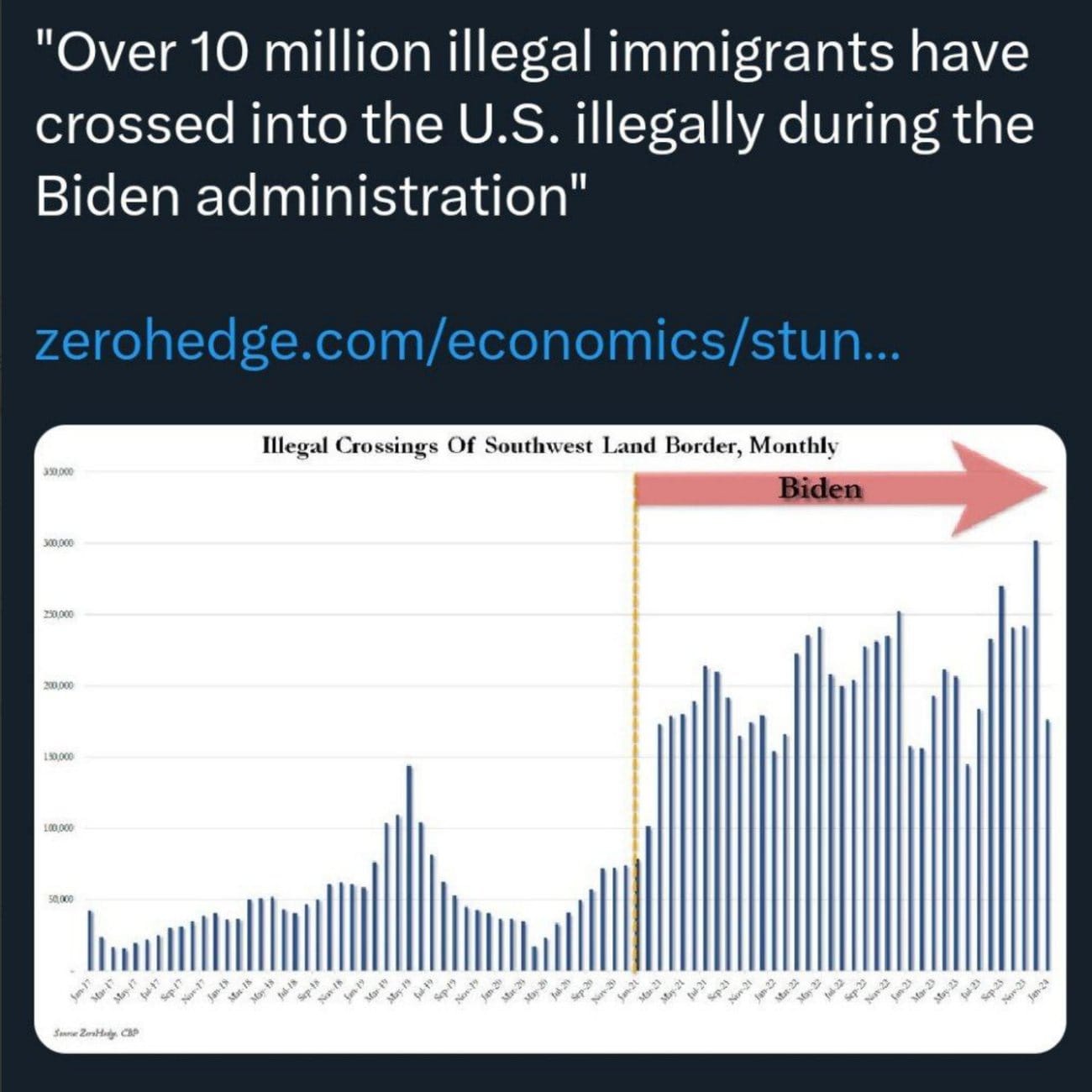Click the 50,000 y-axis label
The width and height of the screenshot is (1092, 1092).
tap(60, 900)
